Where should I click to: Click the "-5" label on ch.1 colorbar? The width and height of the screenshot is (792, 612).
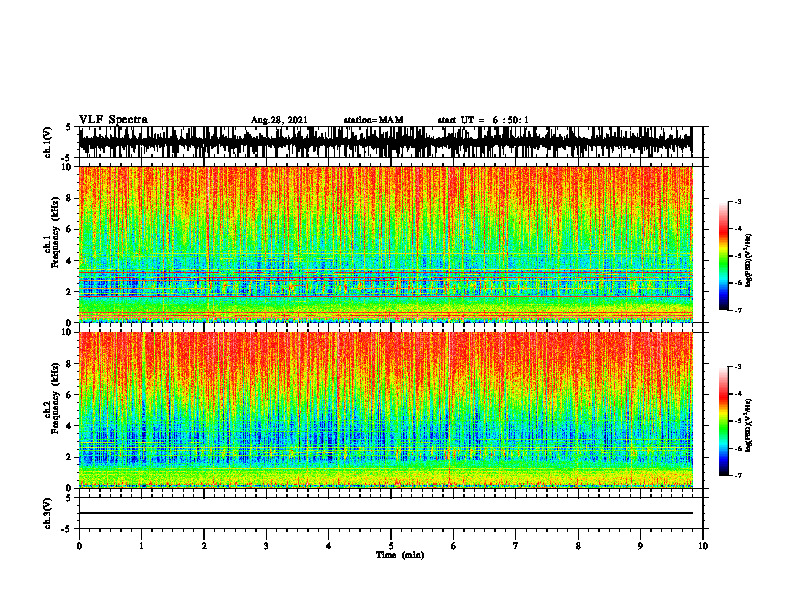738,256
